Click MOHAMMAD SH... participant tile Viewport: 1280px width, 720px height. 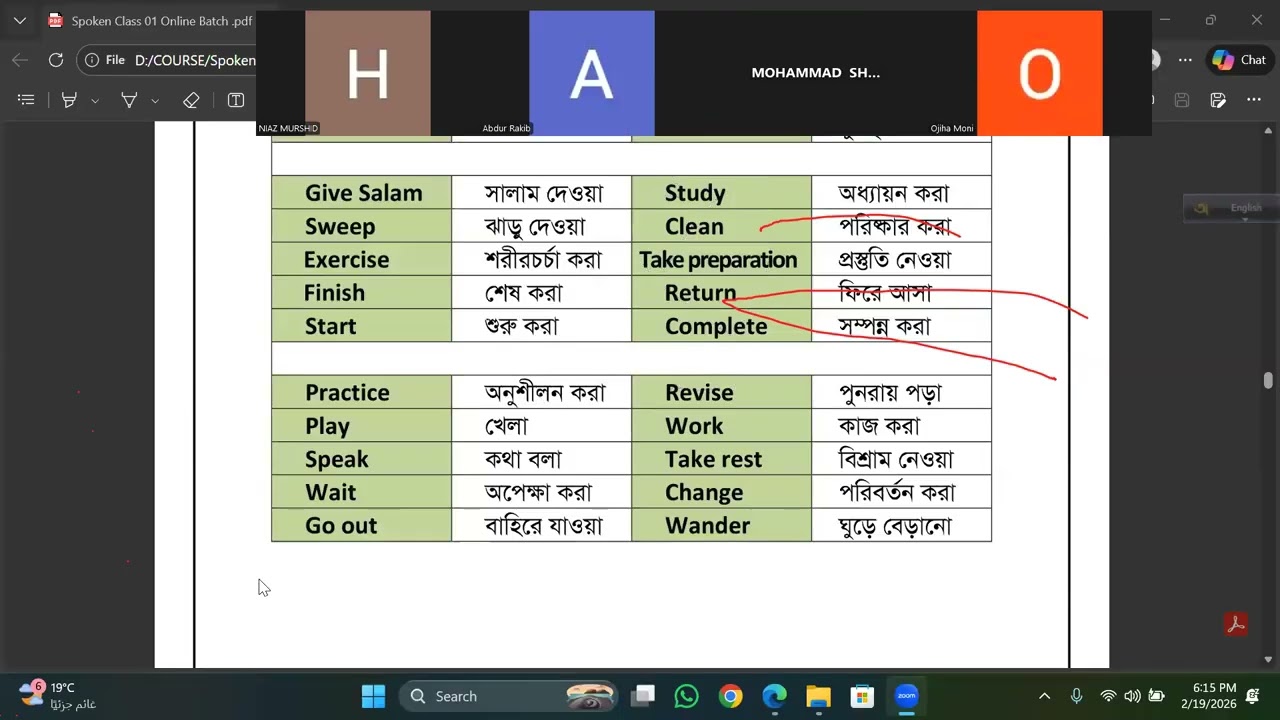(816, 73)
